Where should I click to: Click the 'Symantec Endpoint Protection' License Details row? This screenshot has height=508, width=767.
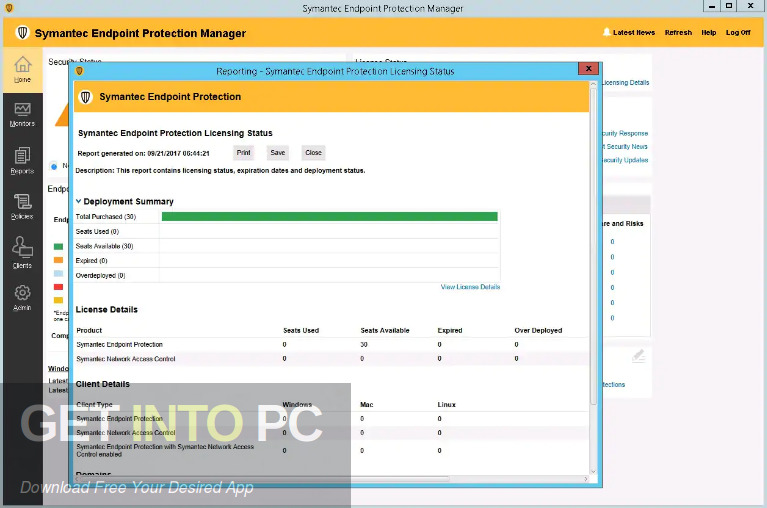coord(331,345)
